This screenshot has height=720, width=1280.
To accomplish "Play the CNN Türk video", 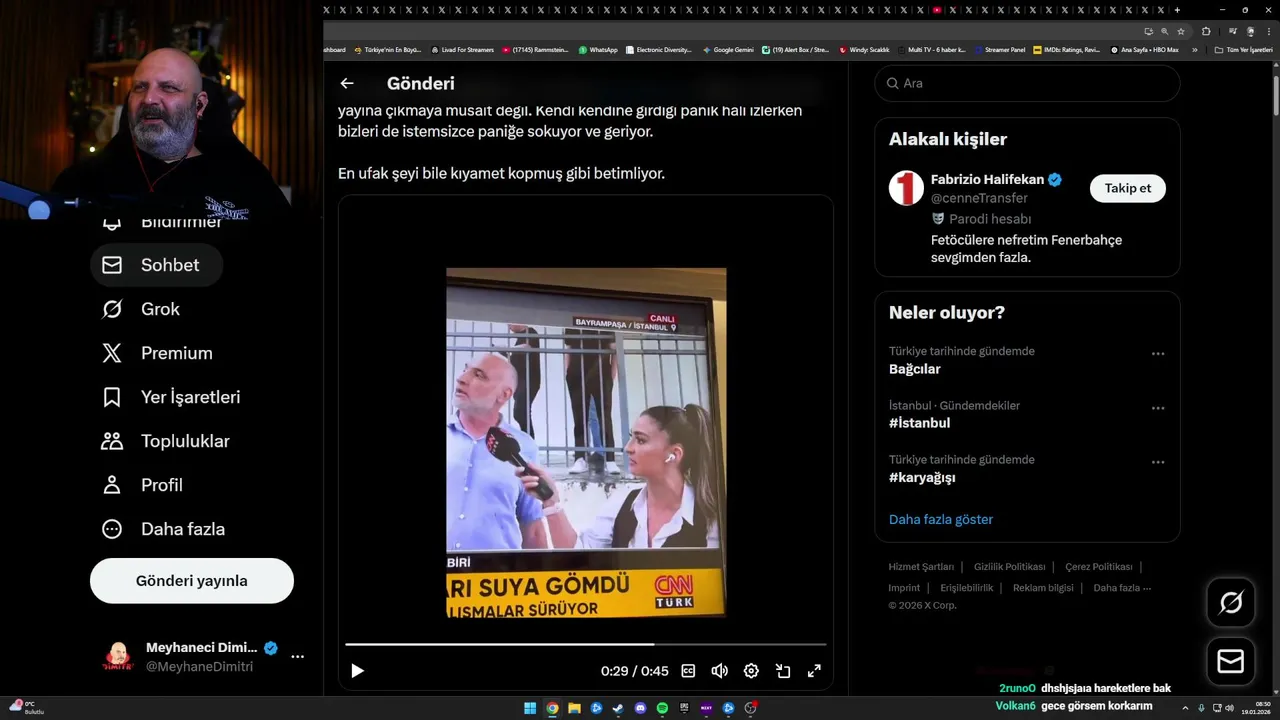I will (357, 671).
